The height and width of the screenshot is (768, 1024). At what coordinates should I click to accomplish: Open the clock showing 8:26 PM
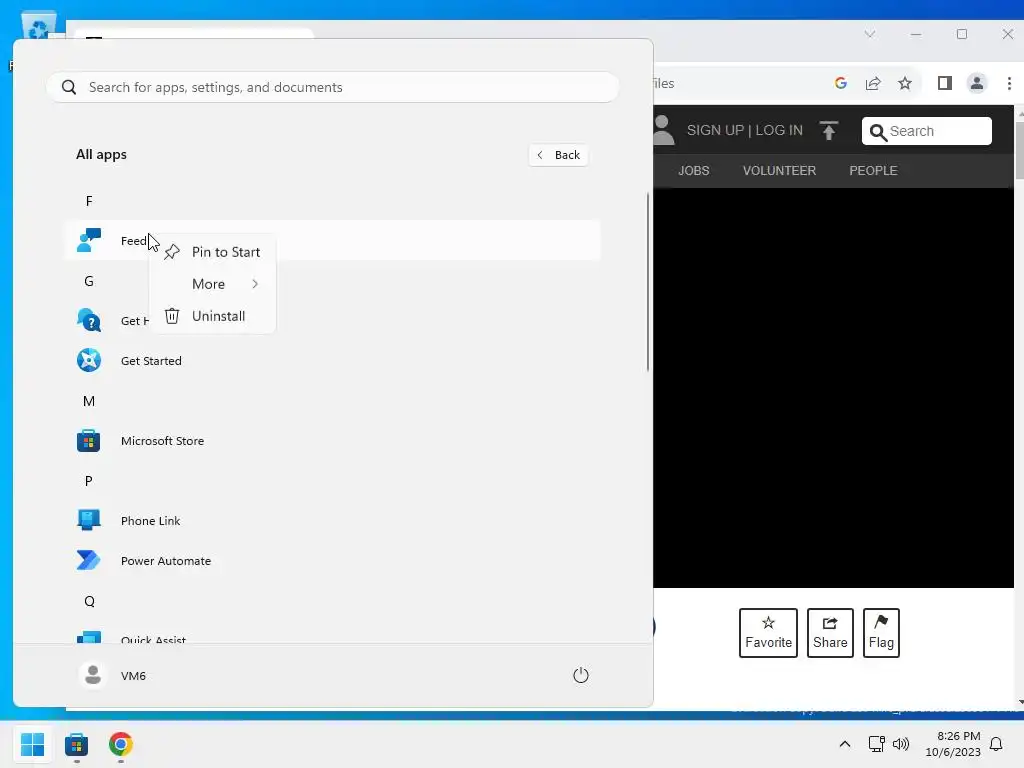[x=953, y=744]
